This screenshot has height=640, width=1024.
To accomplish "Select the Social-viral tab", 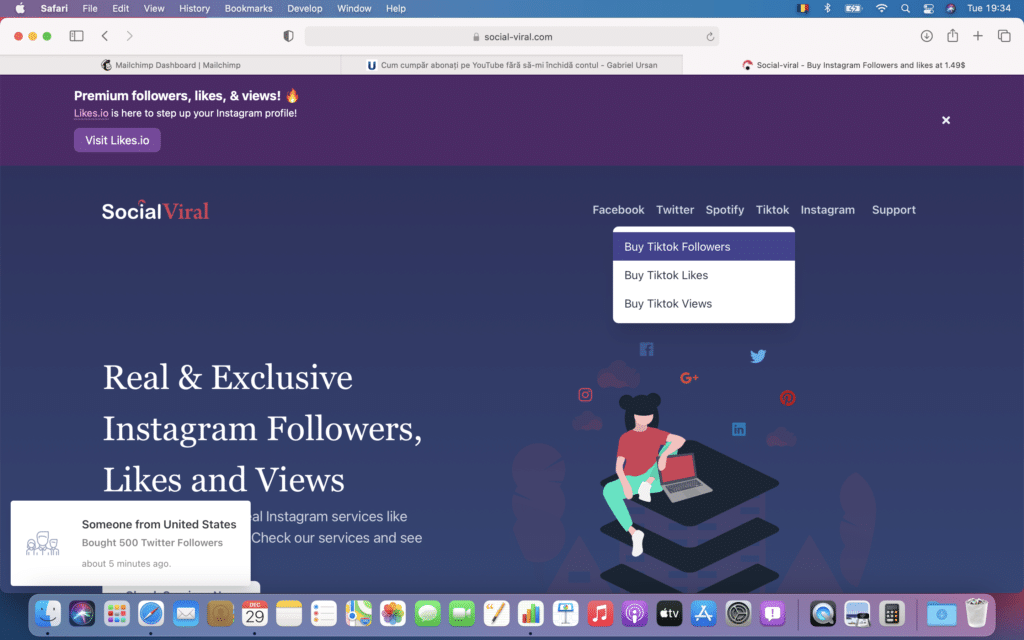I will point(854,65).
